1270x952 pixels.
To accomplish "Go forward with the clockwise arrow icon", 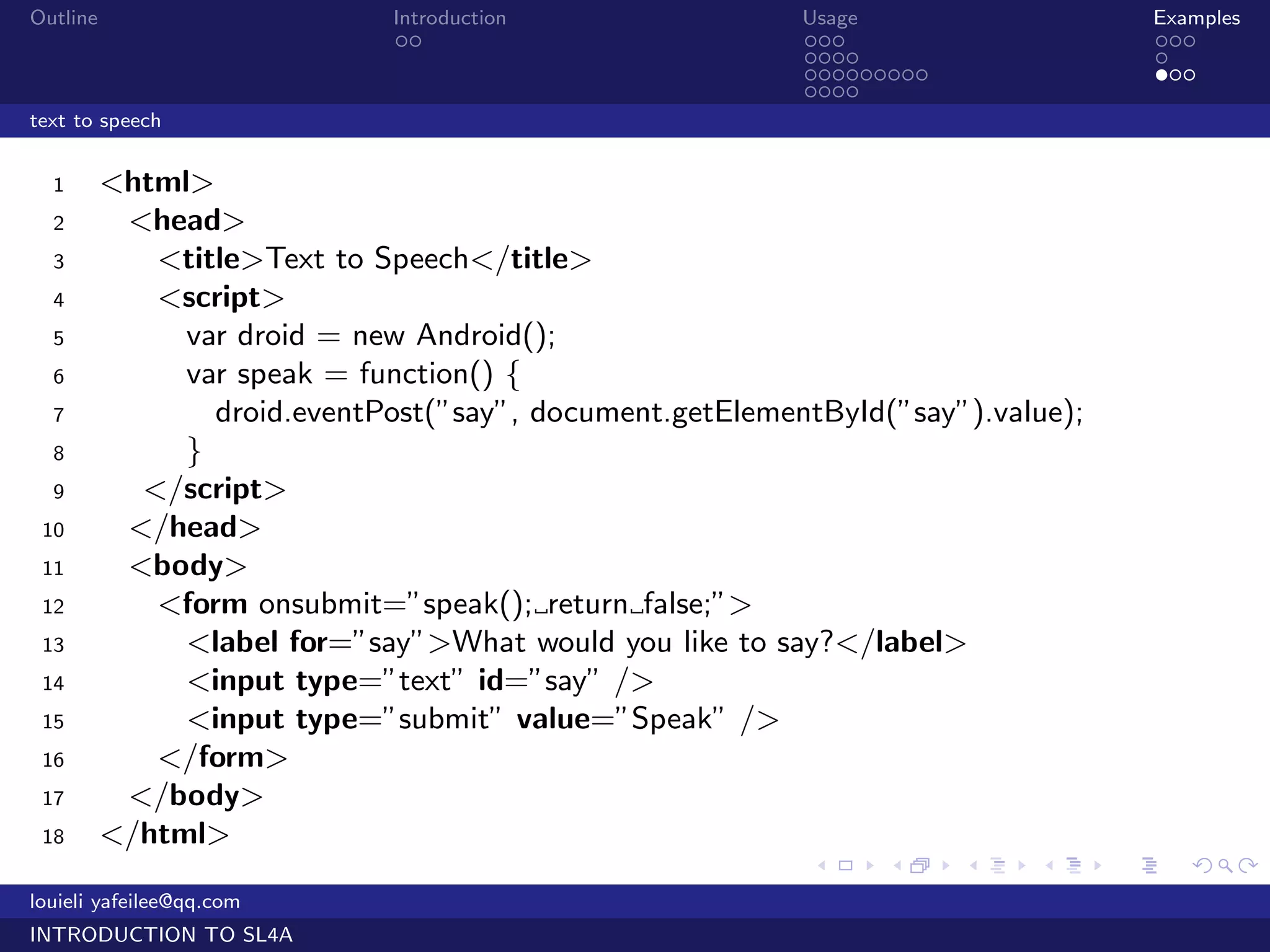I will coord(1248,865).
